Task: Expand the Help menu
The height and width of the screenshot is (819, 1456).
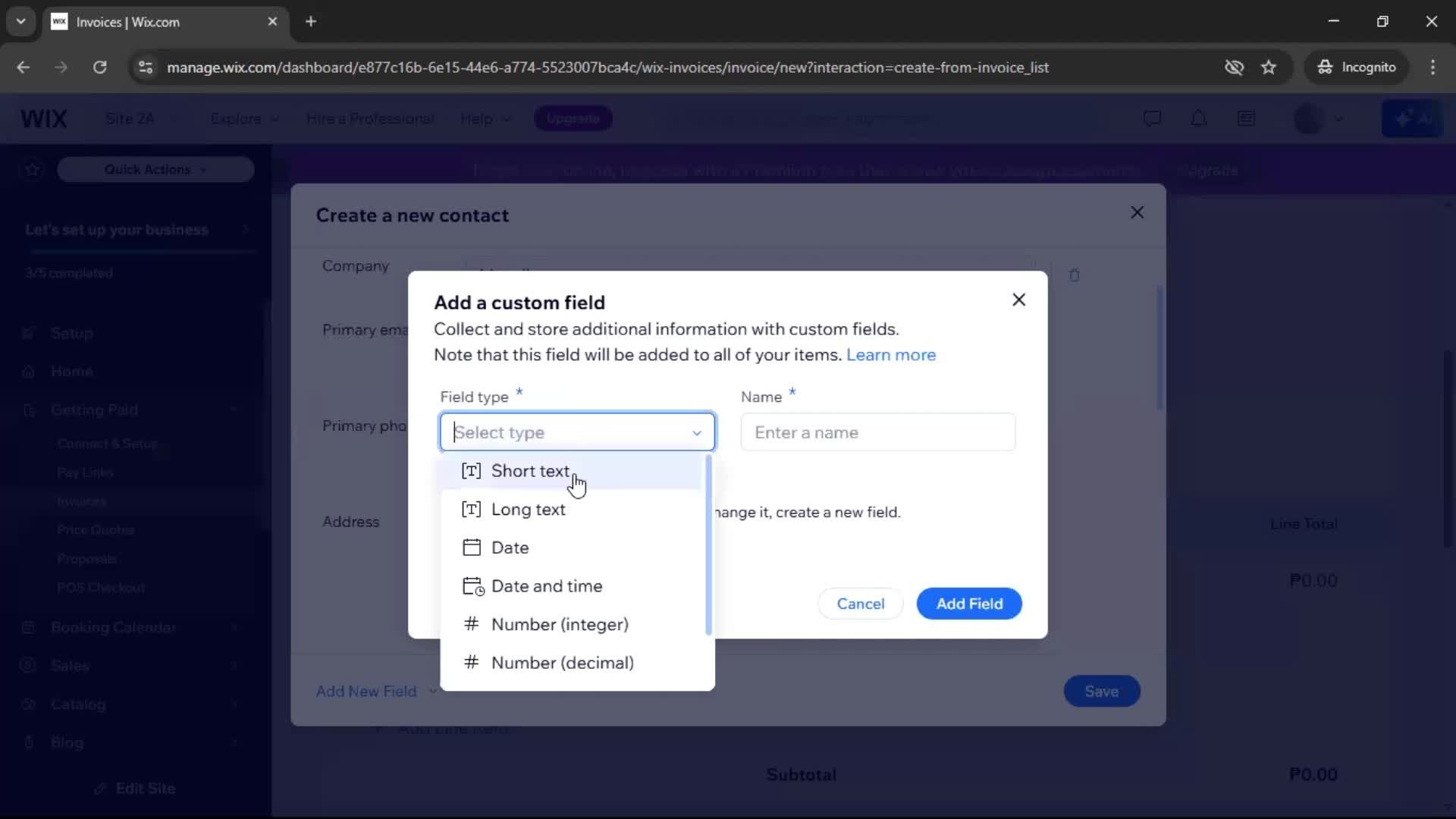Action: [485, 119]
